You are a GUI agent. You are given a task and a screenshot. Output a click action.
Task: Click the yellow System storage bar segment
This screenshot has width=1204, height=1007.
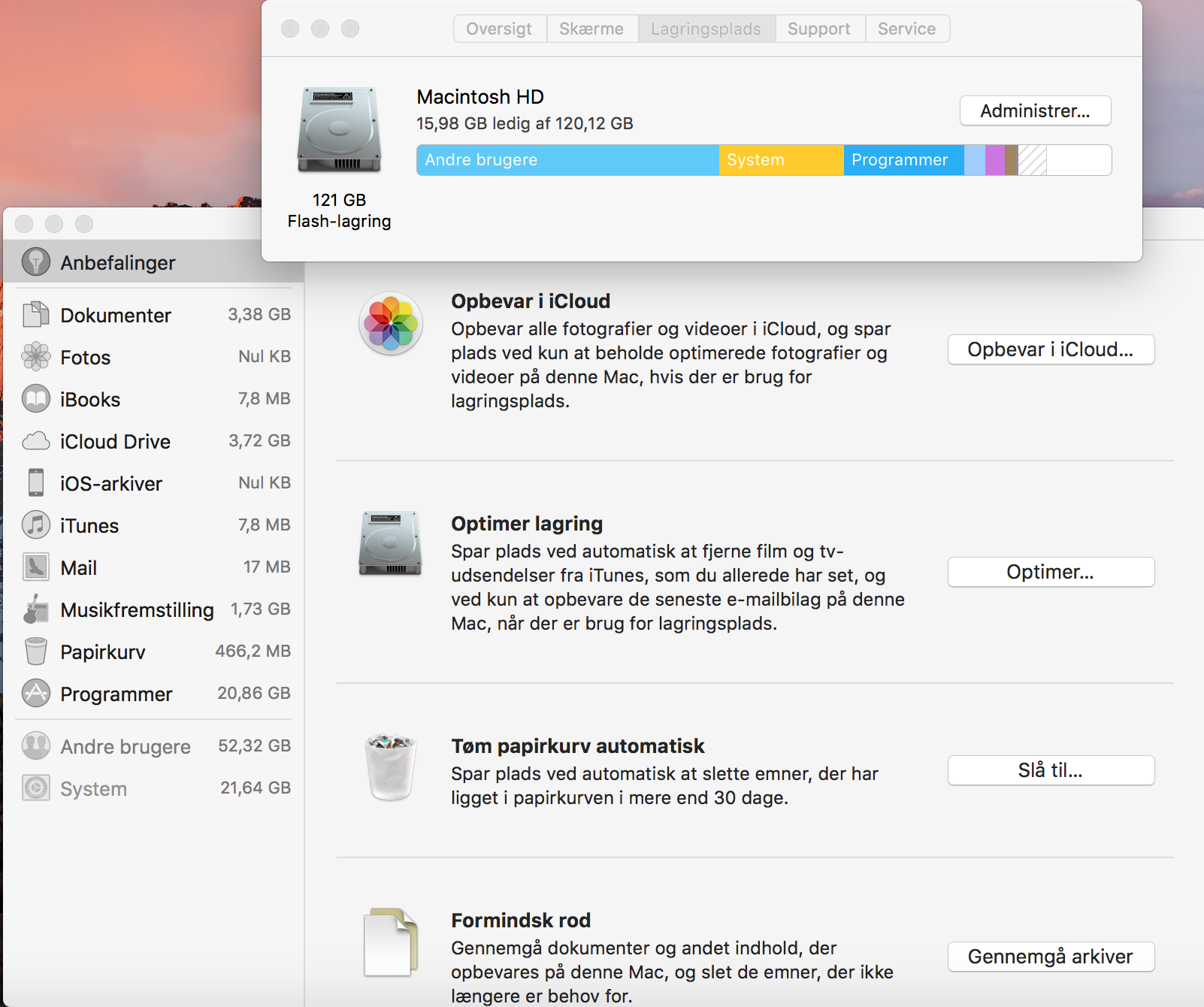(x=781, y=160)
